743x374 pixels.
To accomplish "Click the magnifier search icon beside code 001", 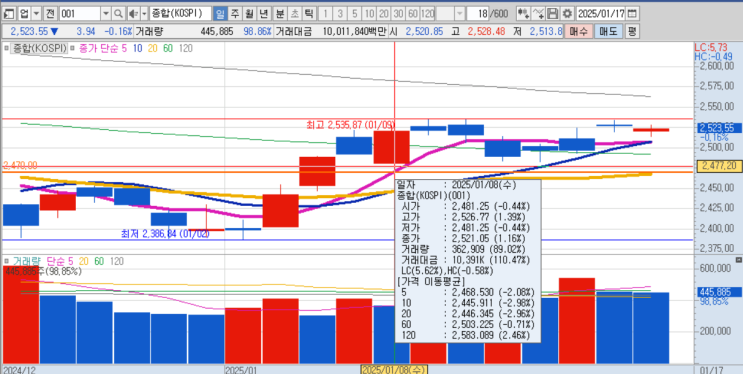I will [x=118, y=13].
